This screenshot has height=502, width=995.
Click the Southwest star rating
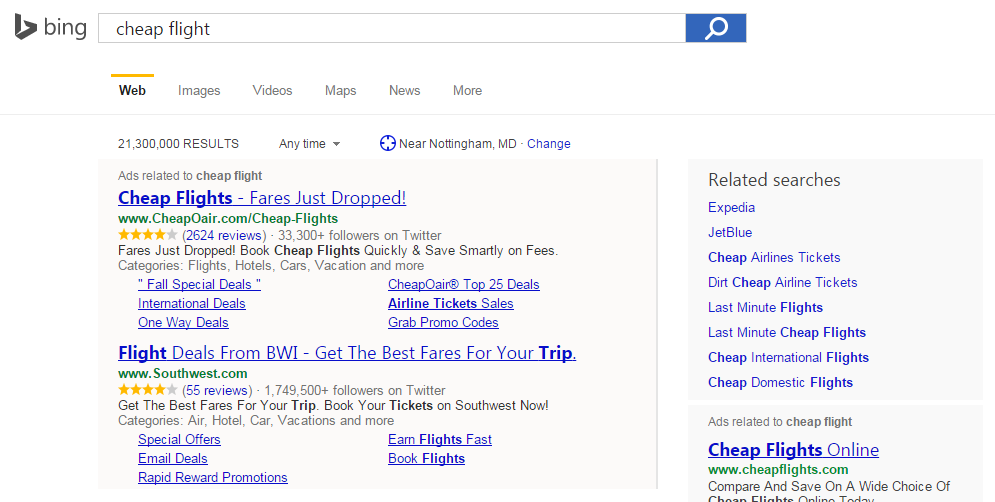coord(147,390)
